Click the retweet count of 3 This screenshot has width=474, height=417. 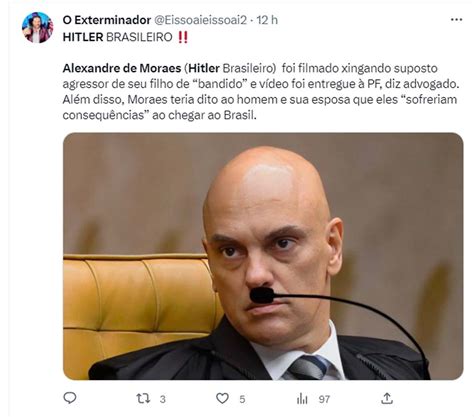(162, 399)
